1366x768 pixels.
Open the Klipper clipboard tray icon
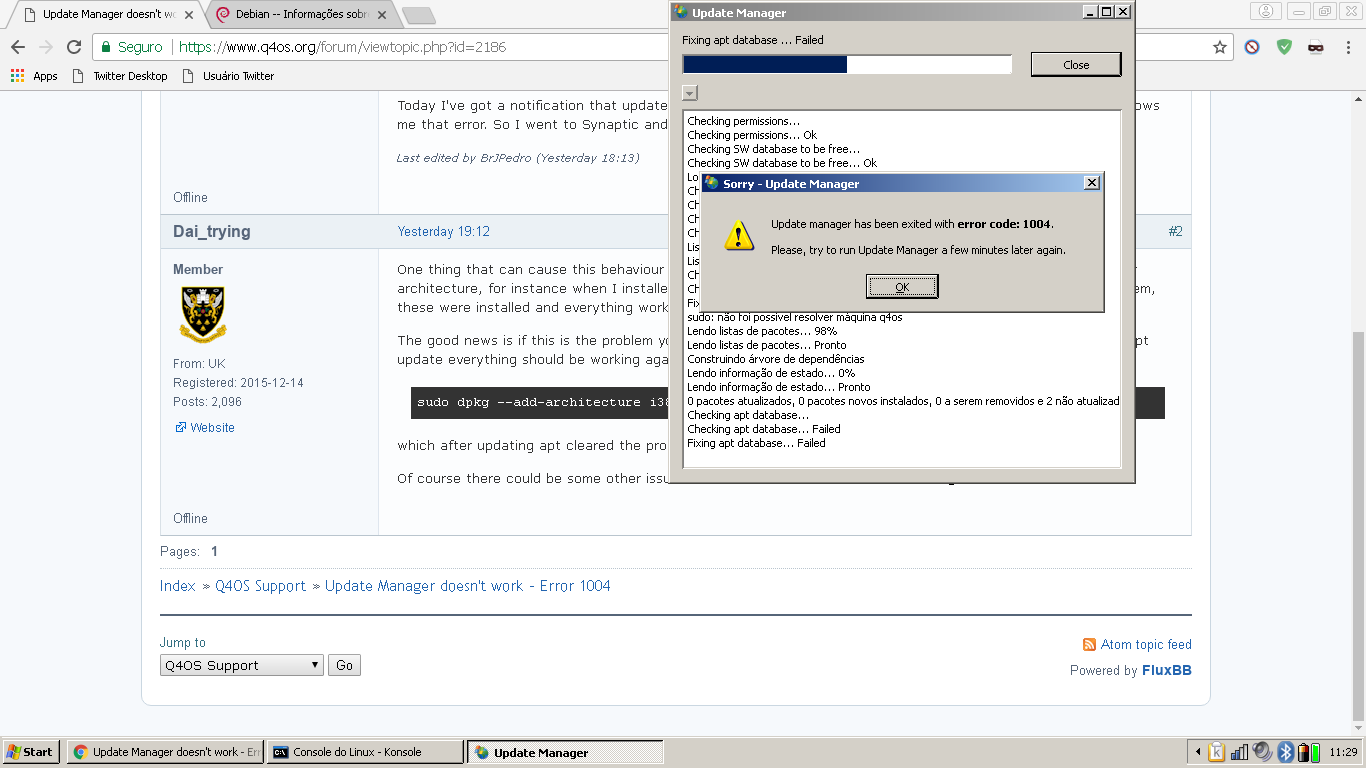[x=1216, y=752]
